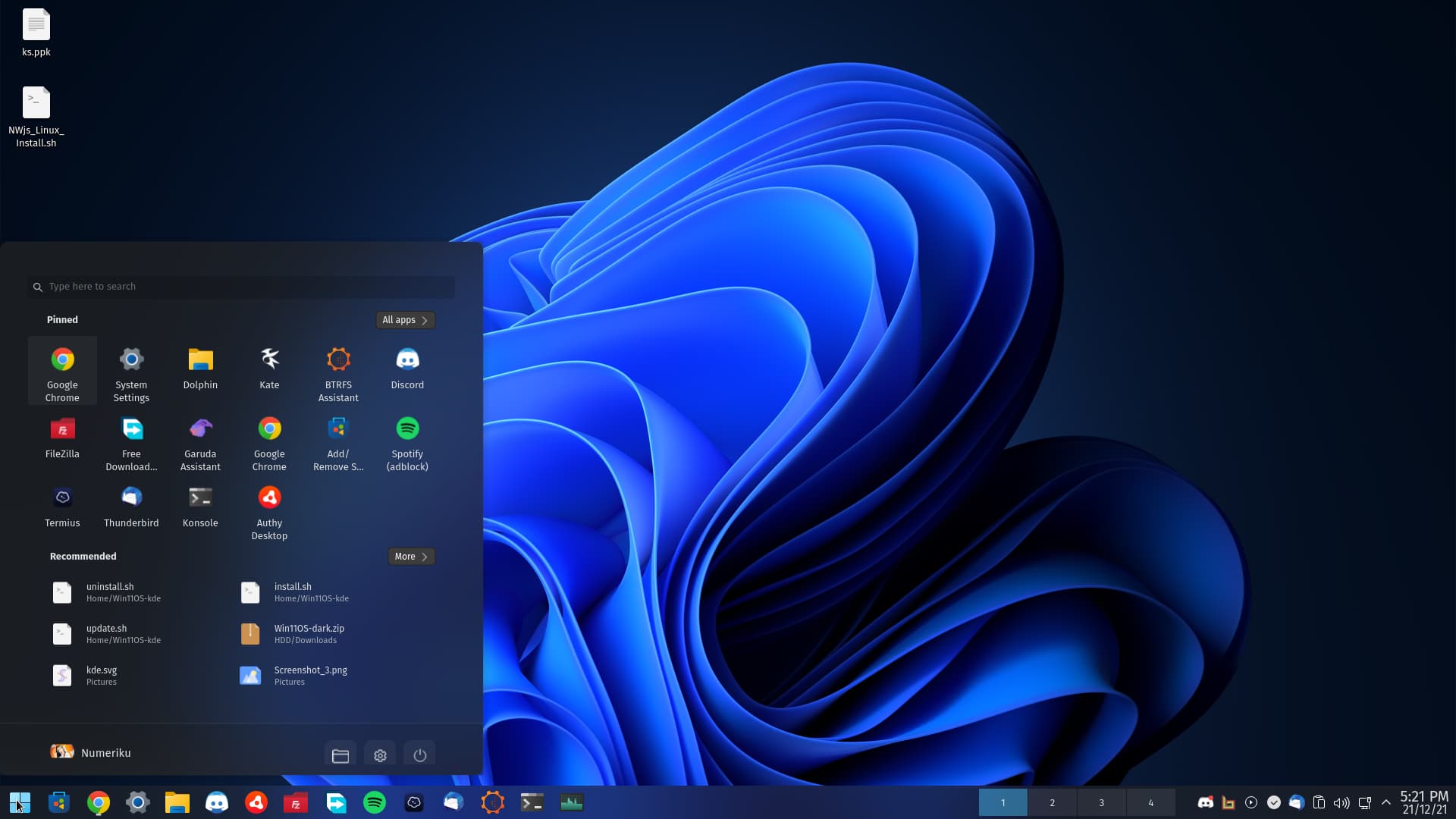1456x819 pixels.
Task: Open Kate from pinned apps
Action: (x=269, y=369)
